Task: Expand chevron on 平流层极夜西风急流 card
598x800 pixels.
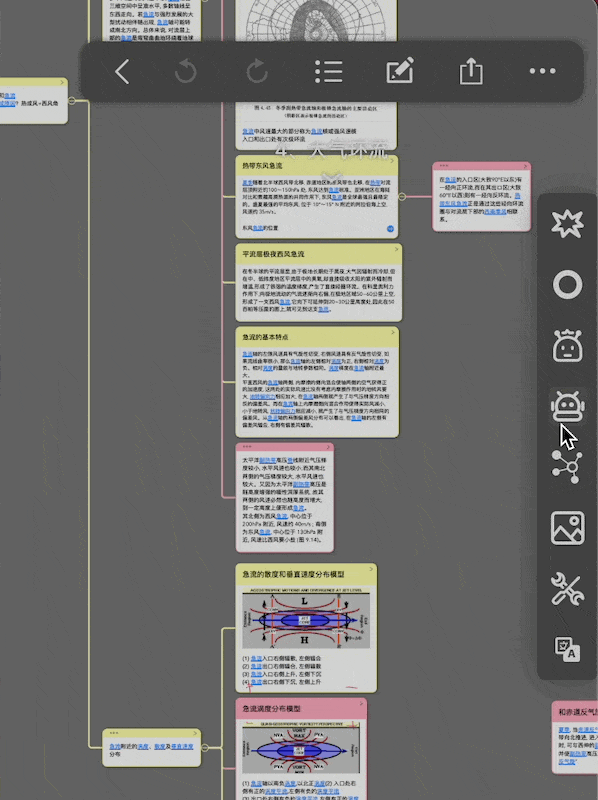Action: point(396,249)
